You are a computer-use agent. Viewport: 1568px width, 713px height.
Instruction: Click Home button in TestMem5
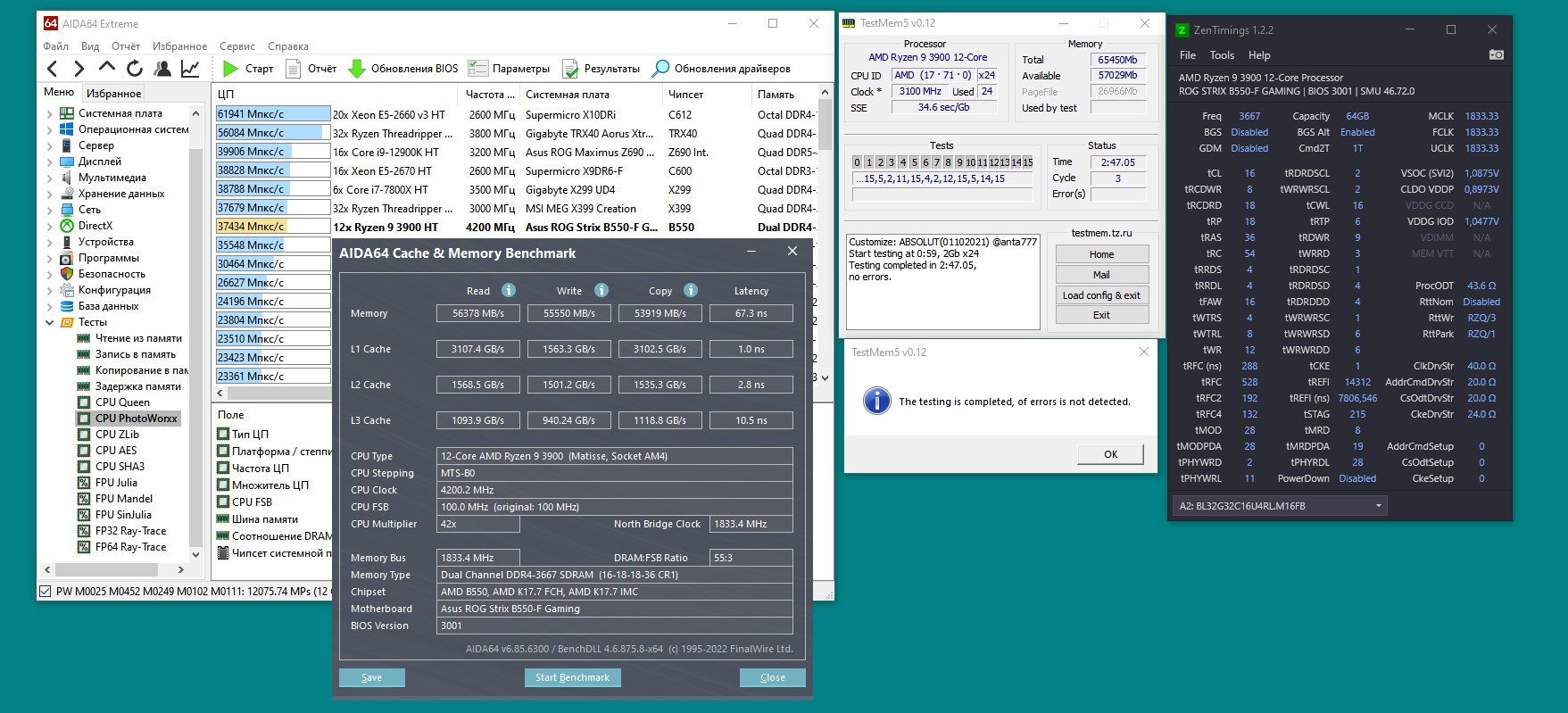point(1101,254)
